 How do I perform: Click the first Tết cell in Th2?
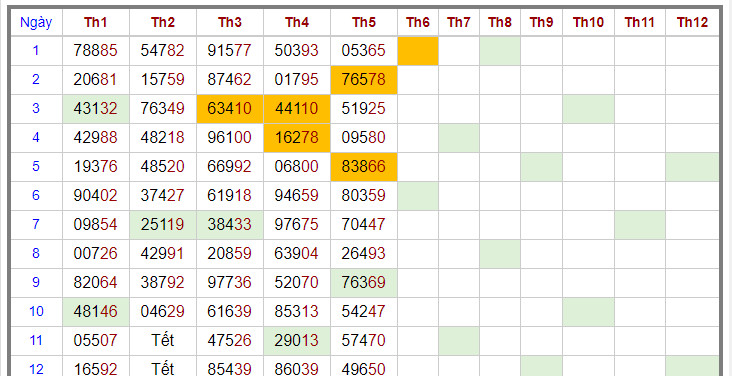pos(162,341)
